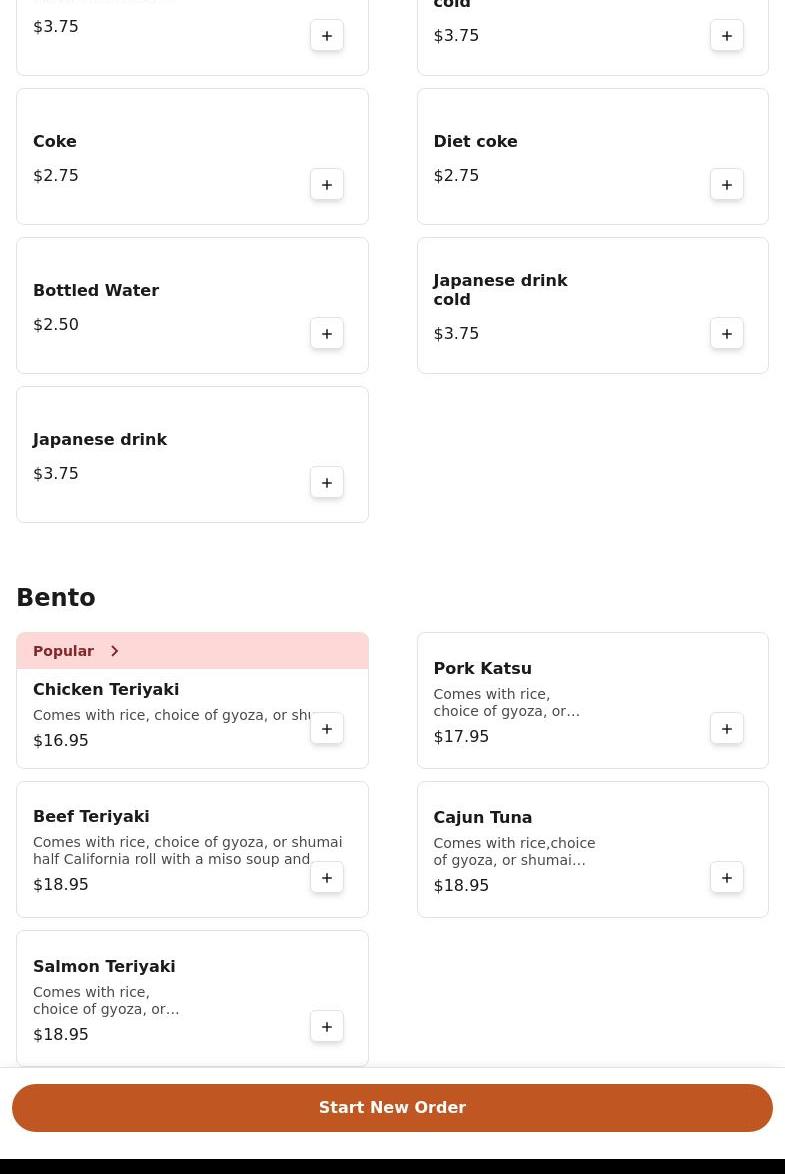The image size is (785, 1174).
Task: Add Chicken Teriyaki bento to order
Action: [327, 729]
